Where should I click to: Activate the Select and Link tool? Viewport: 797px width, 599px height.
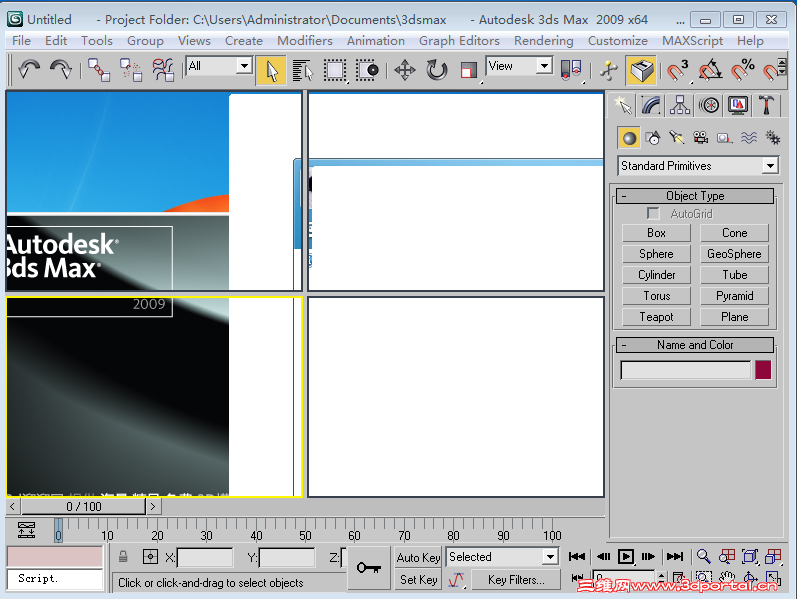coord(99,70)
